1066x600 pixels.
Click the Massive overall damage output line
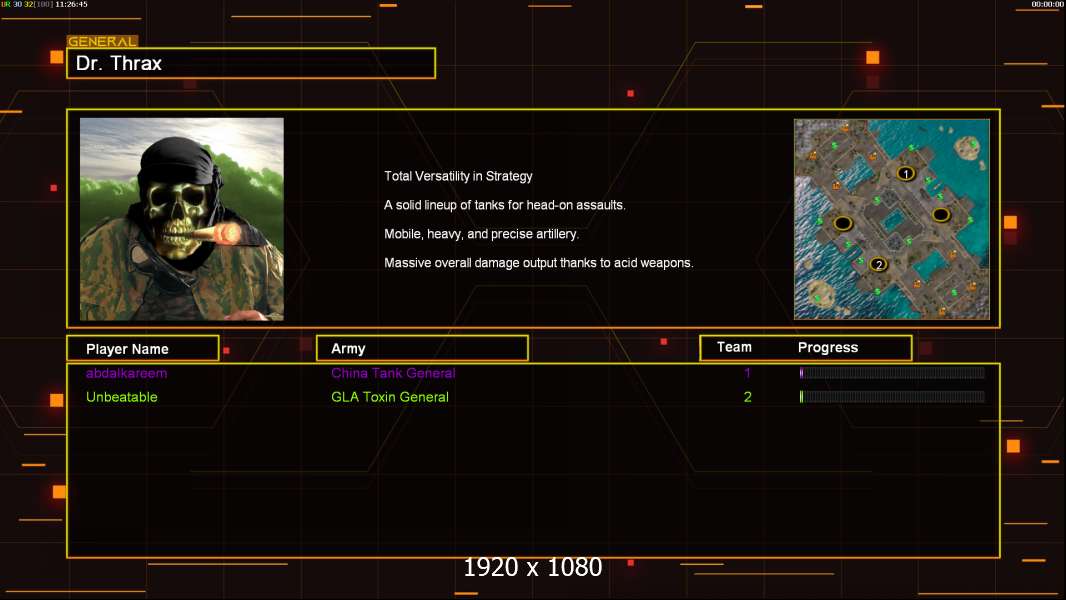(x=538, y=263)
